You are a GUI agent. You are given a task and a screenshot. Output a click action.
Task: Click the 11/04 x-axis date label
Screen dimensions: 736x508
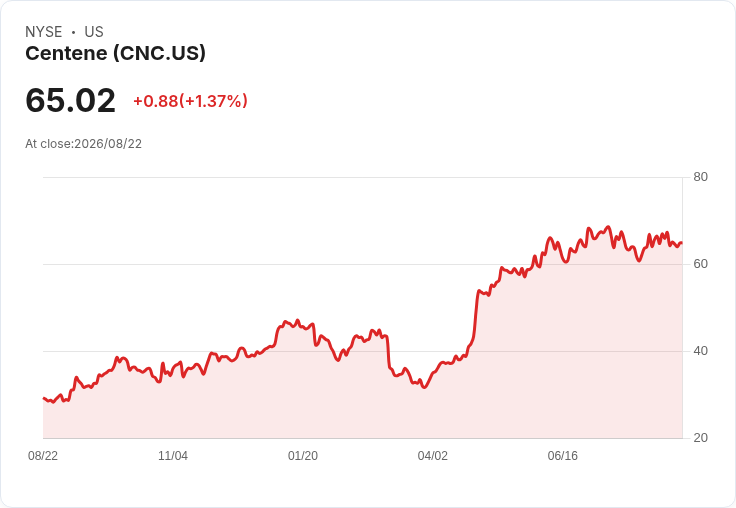click(x=173, y=455)
